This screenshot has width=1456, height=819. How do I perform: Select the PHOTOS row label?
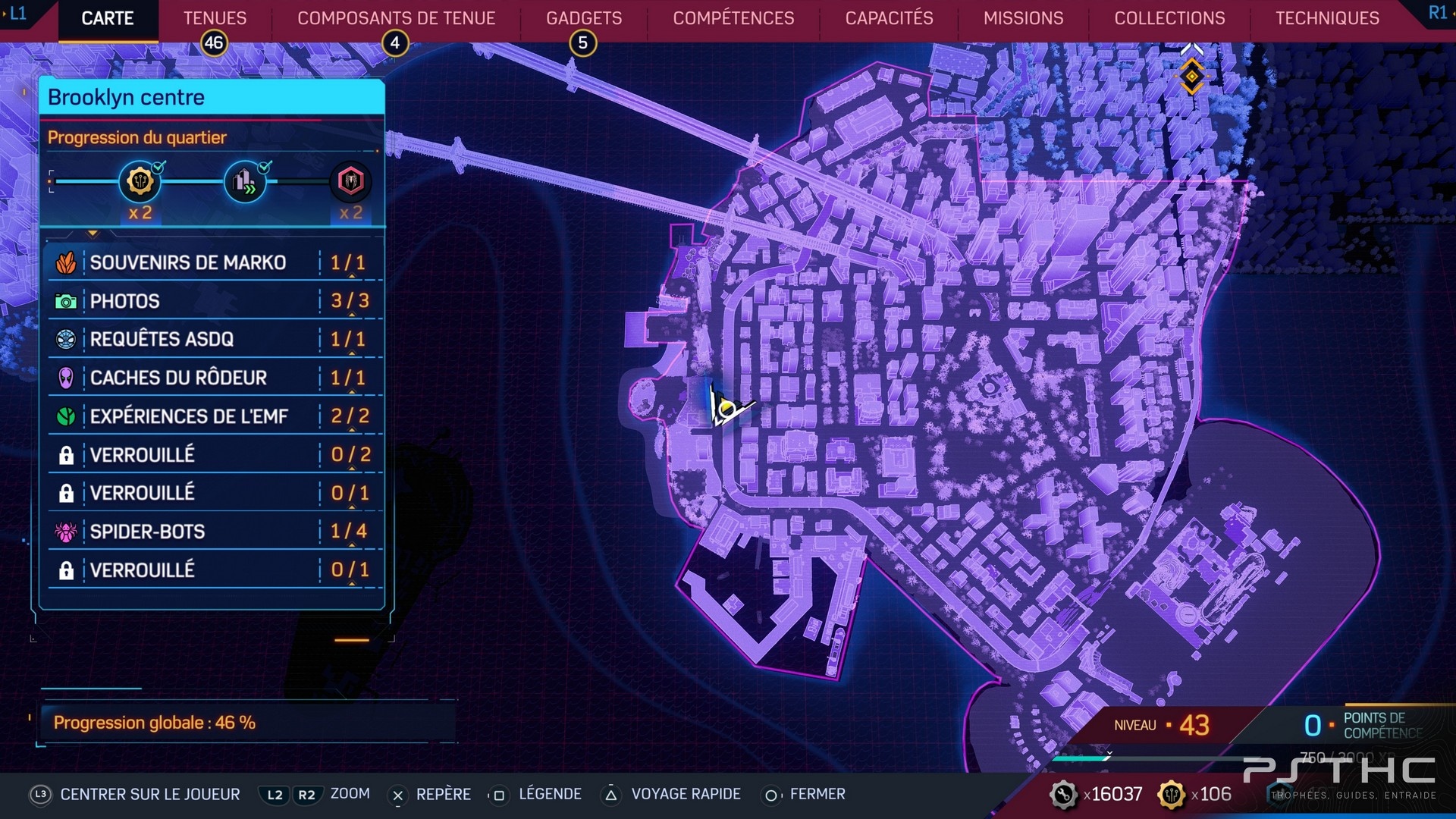124,302
